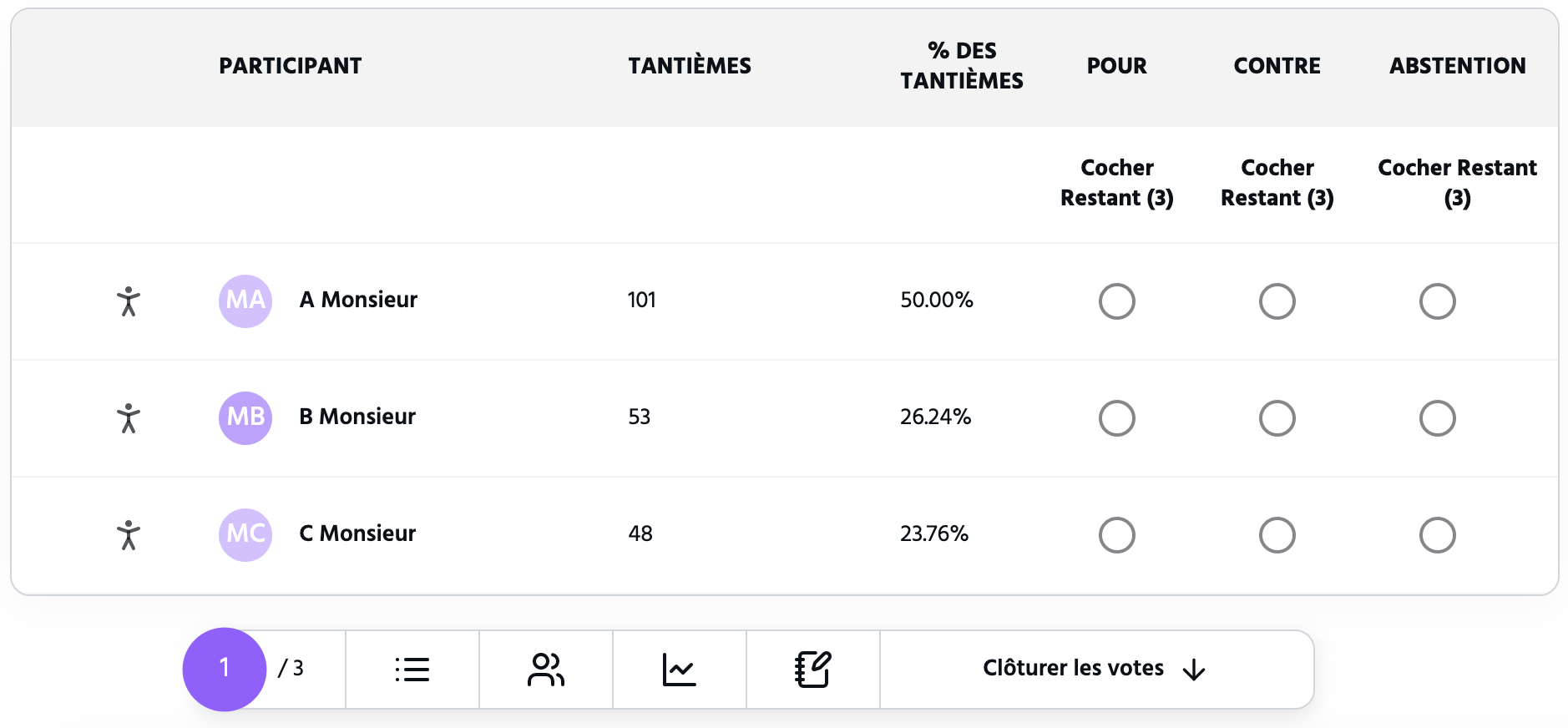Click the person icon beside C Monsieur
The image size is (1568, 728).
point(129,535)
